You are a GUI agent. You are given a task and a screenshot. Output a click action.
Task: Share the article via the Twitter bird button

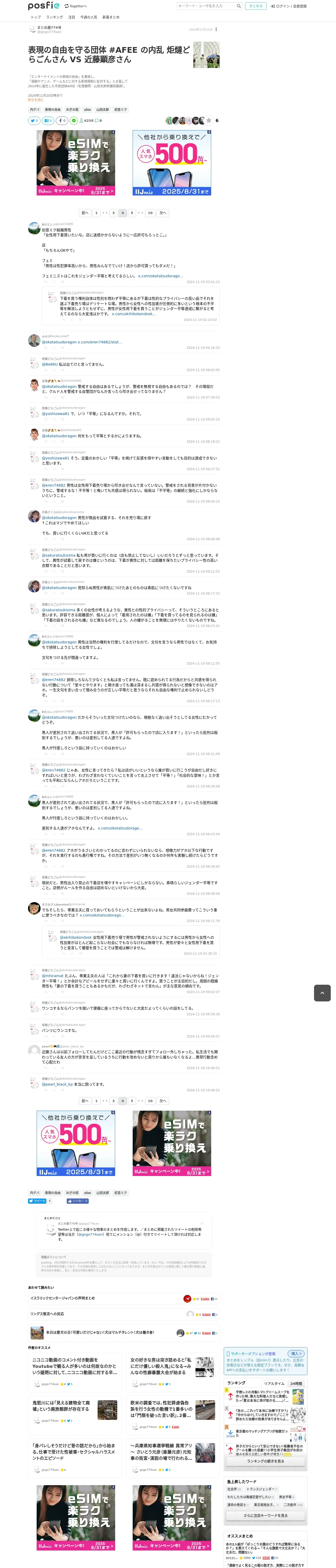34,120
